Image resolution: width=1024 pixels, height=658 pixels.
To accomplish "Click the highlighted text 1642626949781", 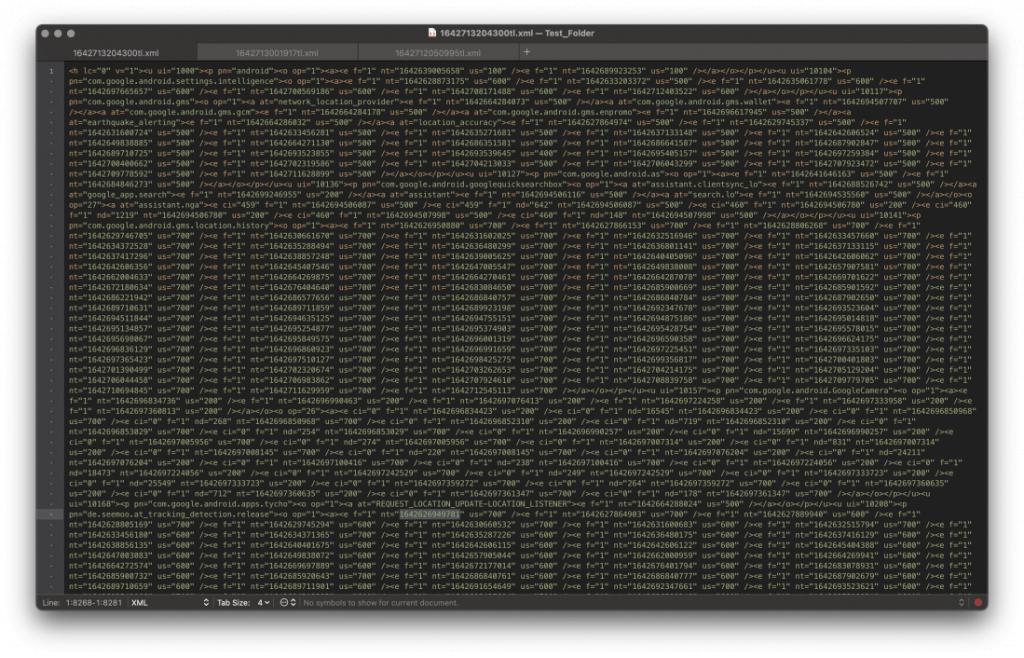I will click(431, 514).
